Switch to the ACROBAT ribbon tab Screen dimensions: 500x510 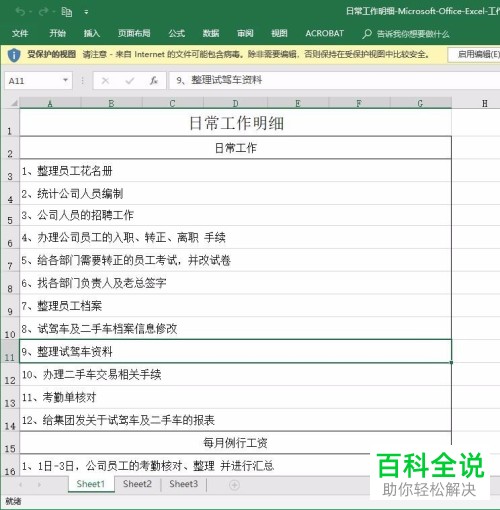pos(324,33)
